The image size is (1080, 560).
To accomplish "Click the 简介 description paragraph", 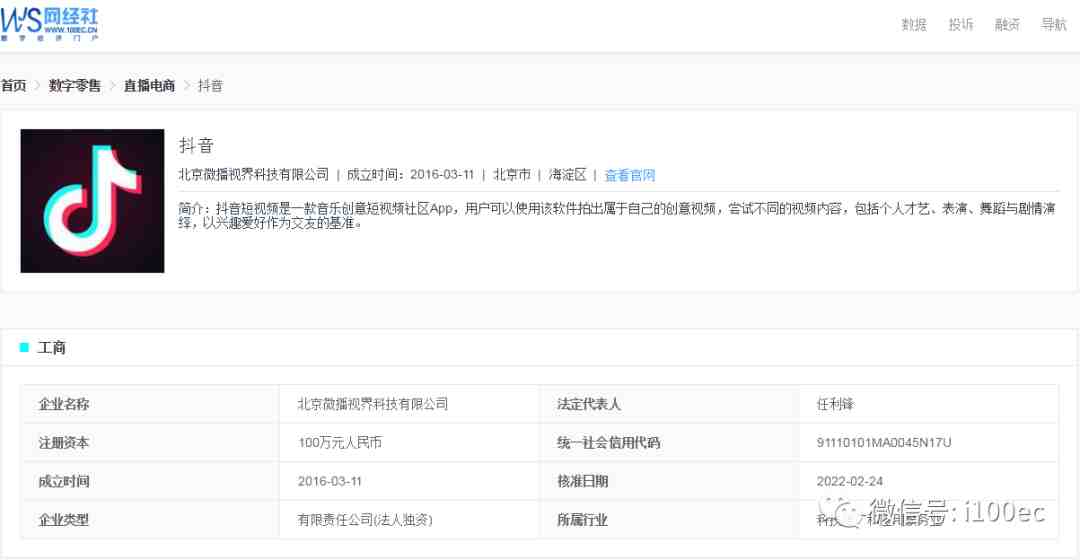I will 617,216.
